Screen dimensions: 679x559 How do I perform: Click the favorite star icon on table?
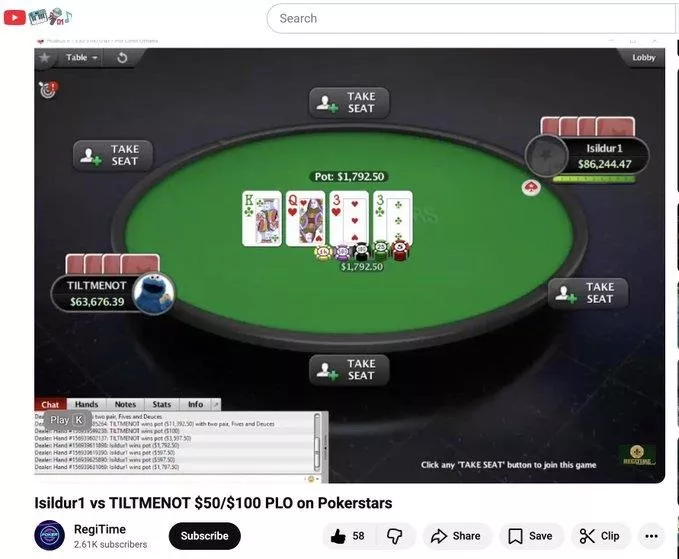[x=45, y=57]
